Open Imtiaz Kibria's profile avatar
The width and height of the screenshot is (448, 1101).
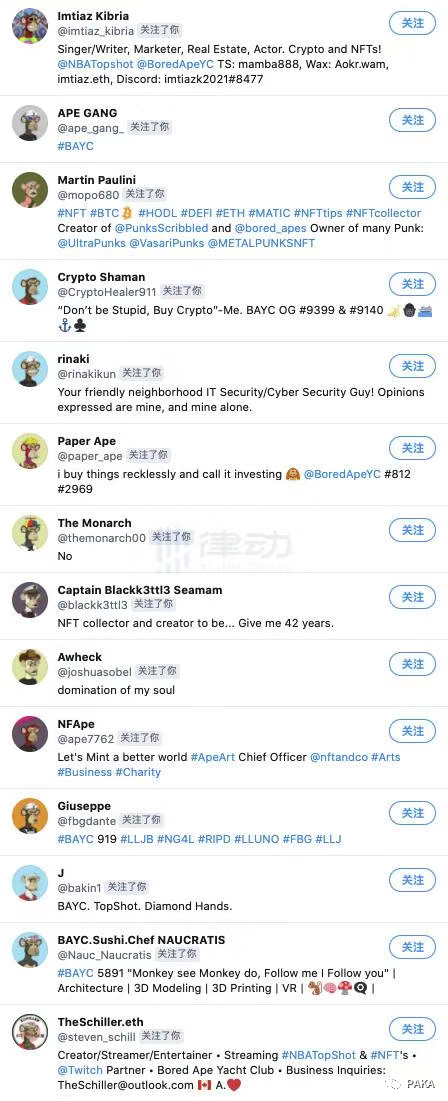pos(30,27)
